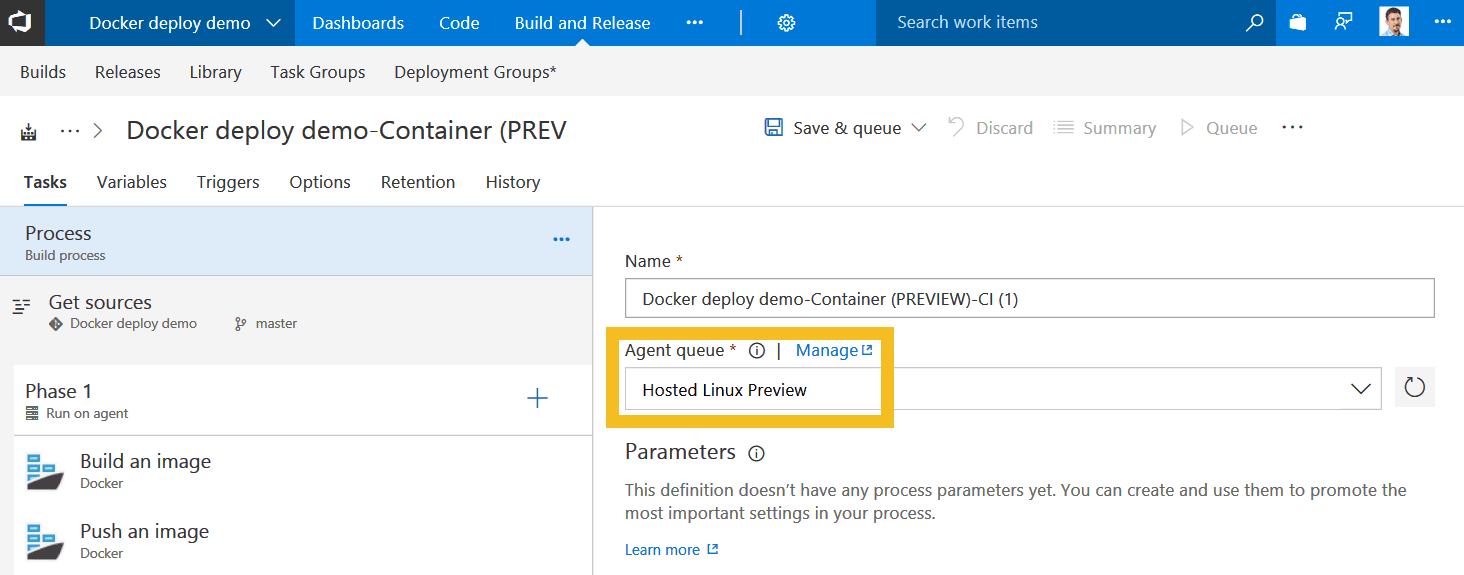Click the Phase 1 agent server icon
The image size is (1464, 575).
[x=33, y=413]
